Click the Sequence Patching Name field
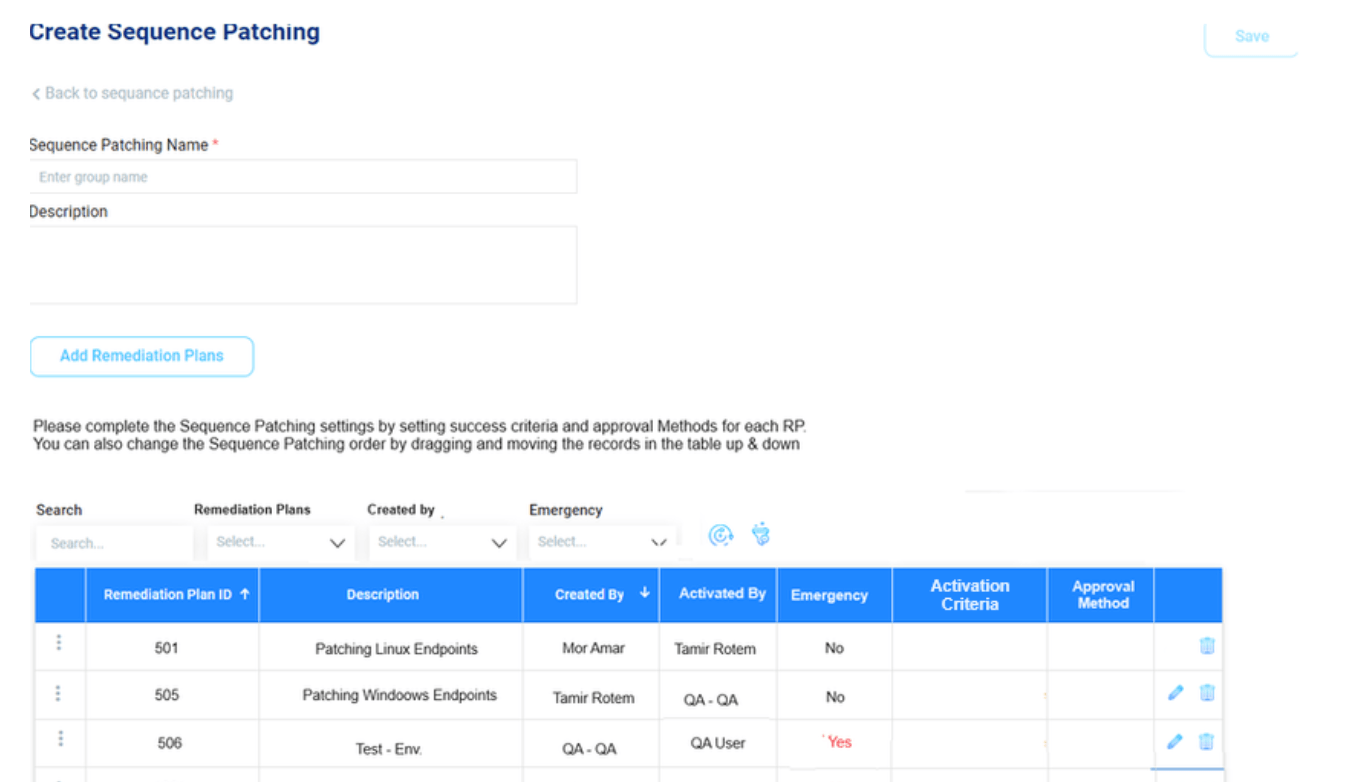This screenshot has height=782, width=1346. [300, 176]
